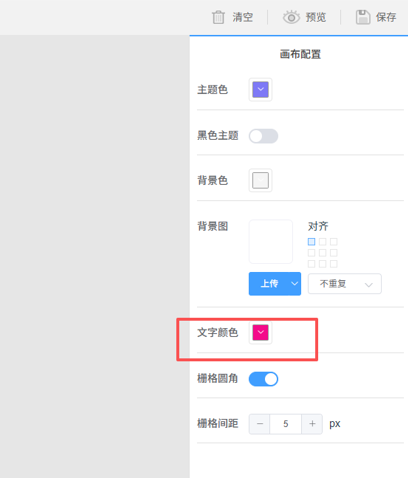Open the 主题色 purple color picker
Image resolution: width=408 pixels, height=478 pixels.
click(260, 89)
